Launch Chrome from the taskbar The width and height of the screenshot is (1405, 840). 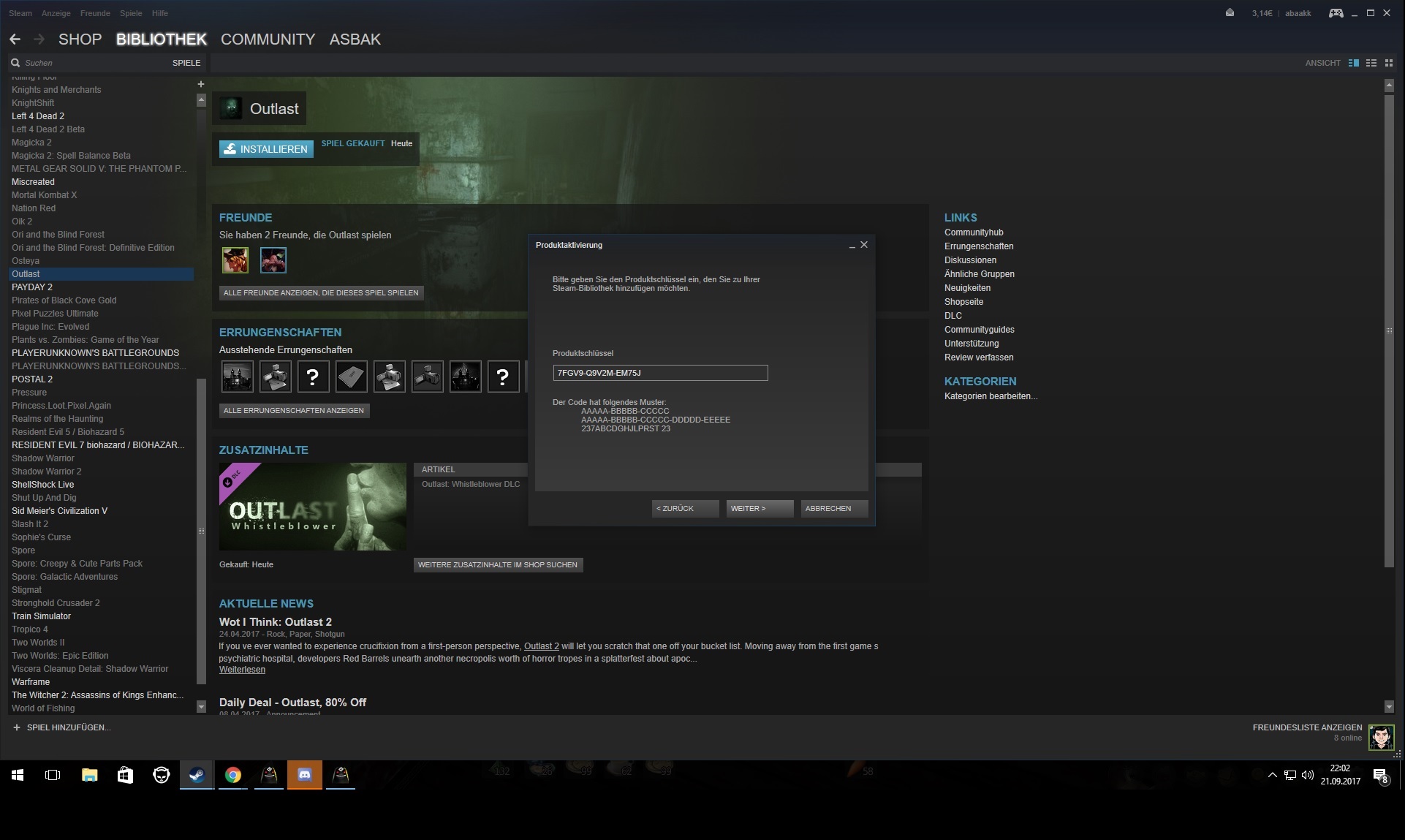pos(233,775)
